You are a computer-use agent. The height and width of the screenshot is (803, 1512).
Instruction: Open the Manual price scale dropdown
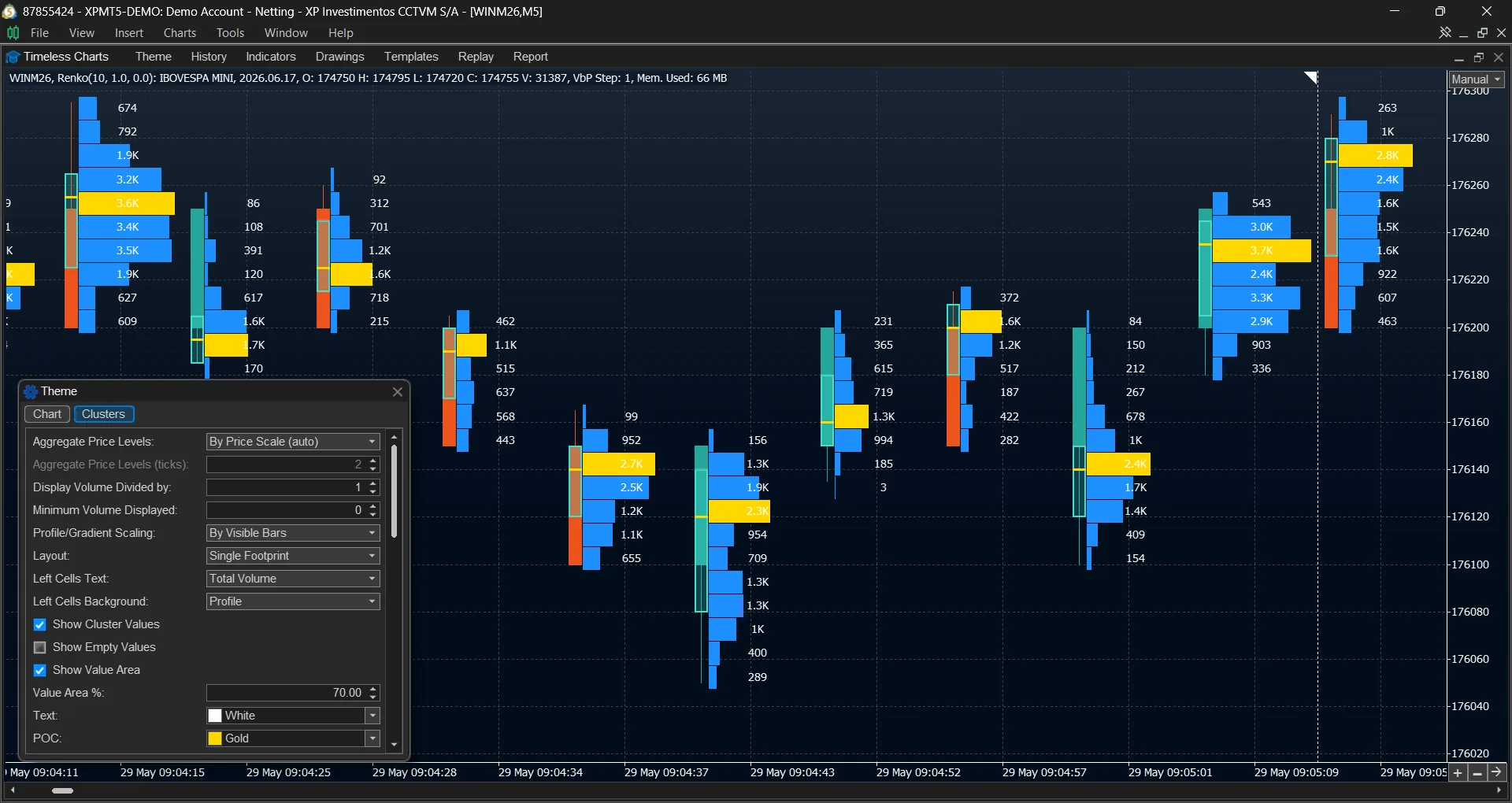1477,80
